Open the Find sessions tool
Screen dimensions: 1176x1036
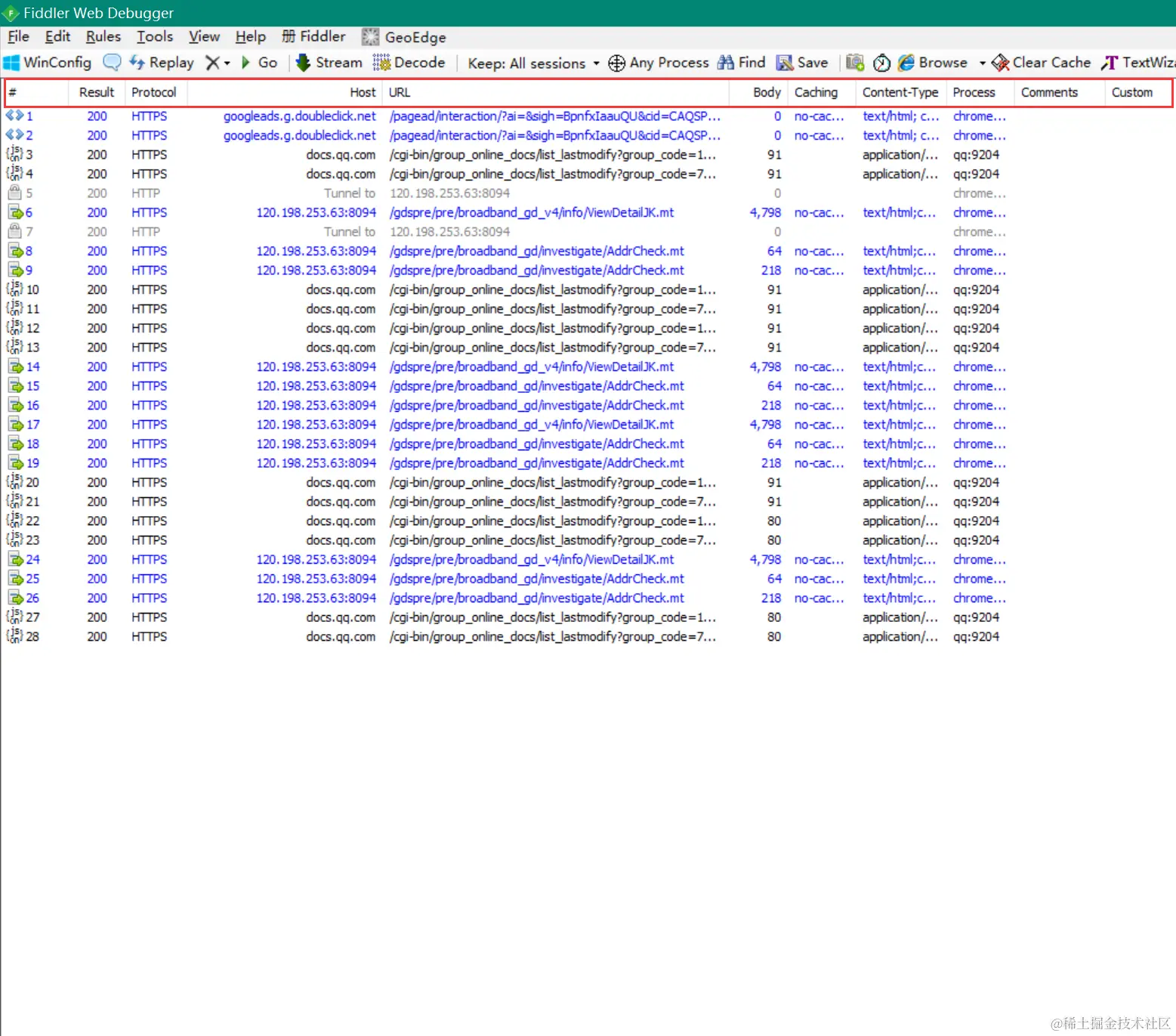tap(742, 63)
